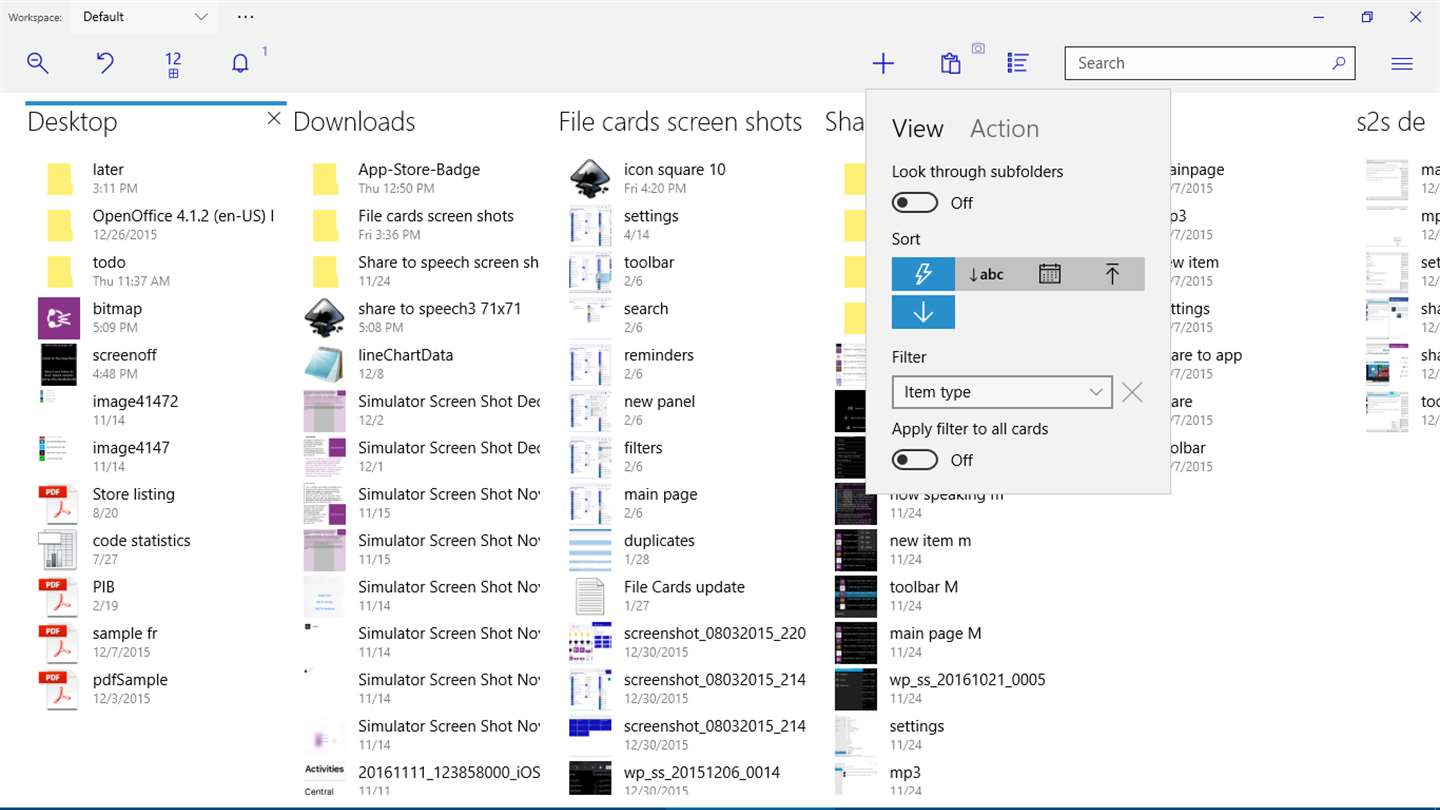Enable Look through subfolders switch
Viewport: 1440px width, 810px height.
[915, 203]
